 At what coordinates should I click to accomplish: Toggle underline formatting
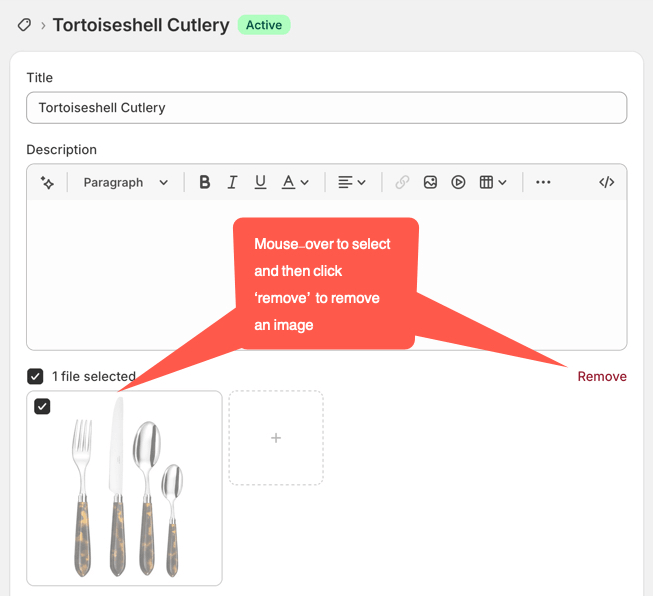click(x=260, y=182)
